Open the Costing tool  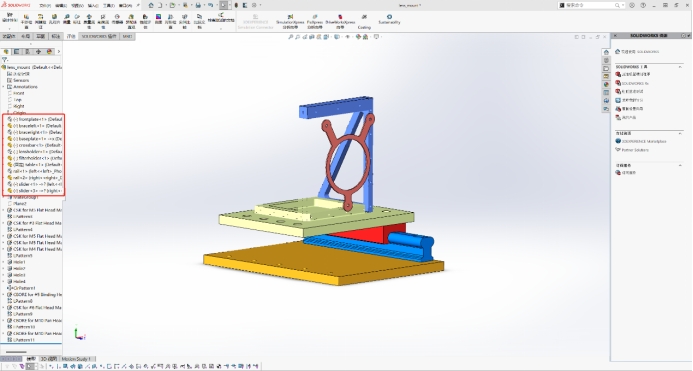coord(364,21)
